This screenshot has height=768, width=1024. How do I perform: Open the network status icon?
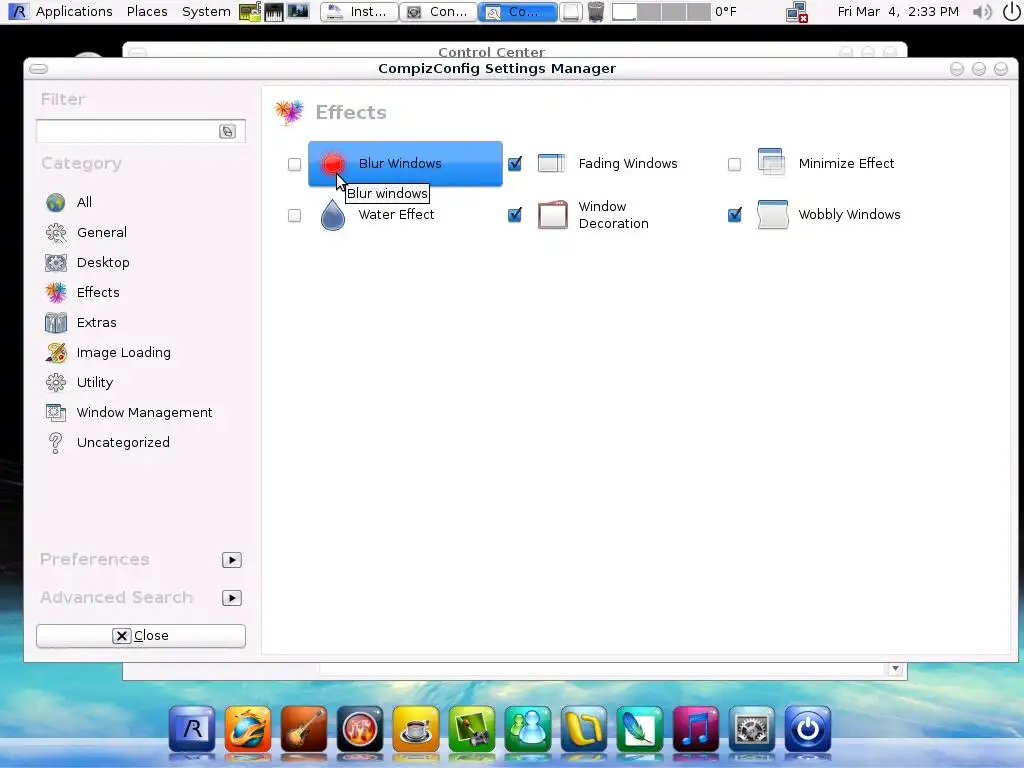[x=797, y=12]
